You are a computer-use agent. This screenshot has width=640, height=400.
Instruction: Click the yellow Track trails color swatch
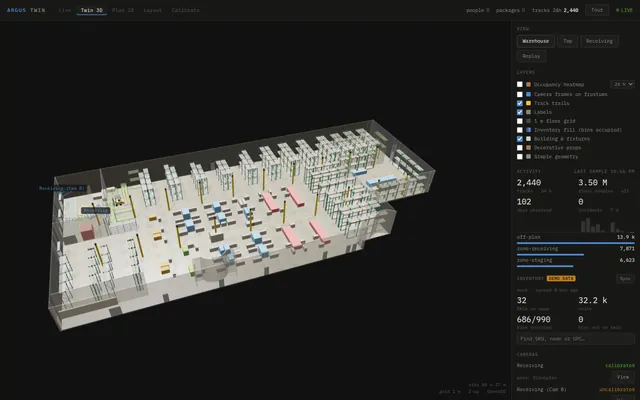coord(529,103)
